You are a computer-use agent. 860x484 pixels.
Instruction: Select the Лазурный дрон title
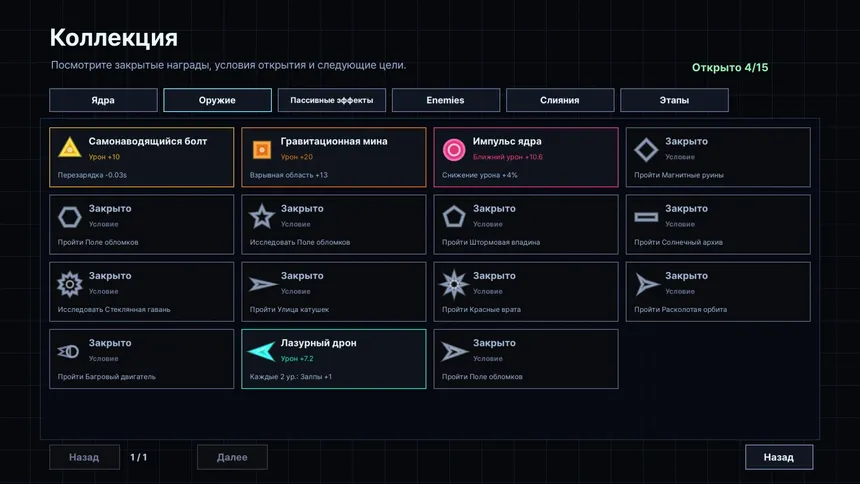pyautogui.click(x=318, y=343)
